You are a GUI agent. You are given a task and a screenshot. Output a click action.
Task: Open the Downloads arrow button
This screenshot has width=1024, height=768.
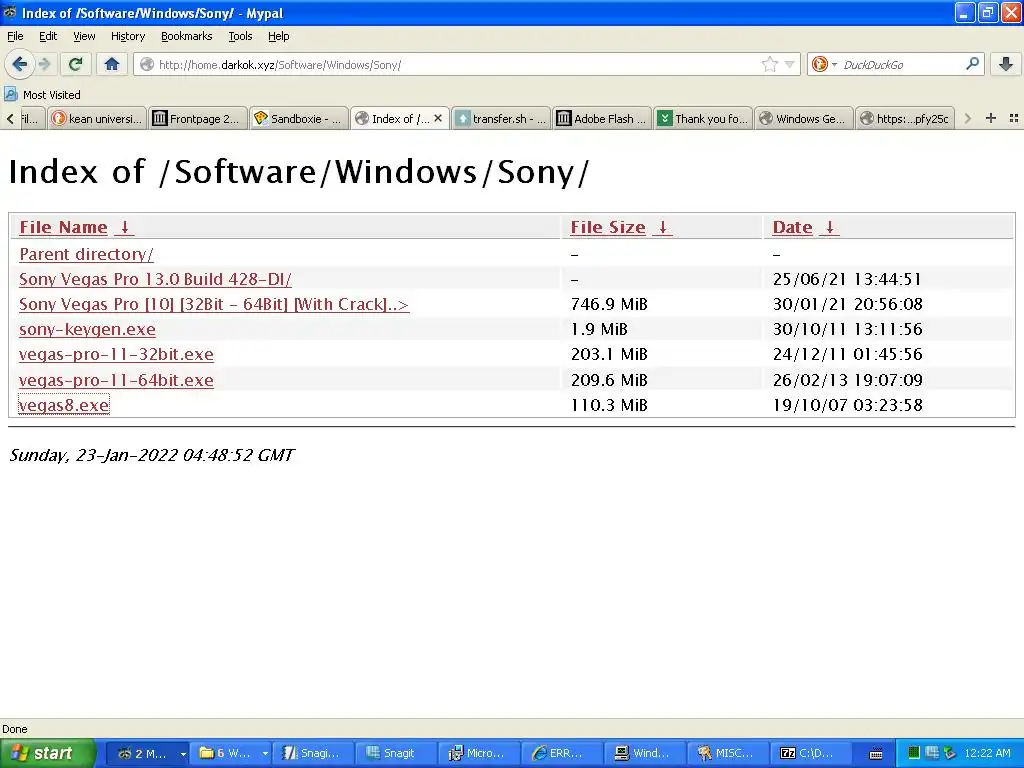click(x=1006, y=64)
